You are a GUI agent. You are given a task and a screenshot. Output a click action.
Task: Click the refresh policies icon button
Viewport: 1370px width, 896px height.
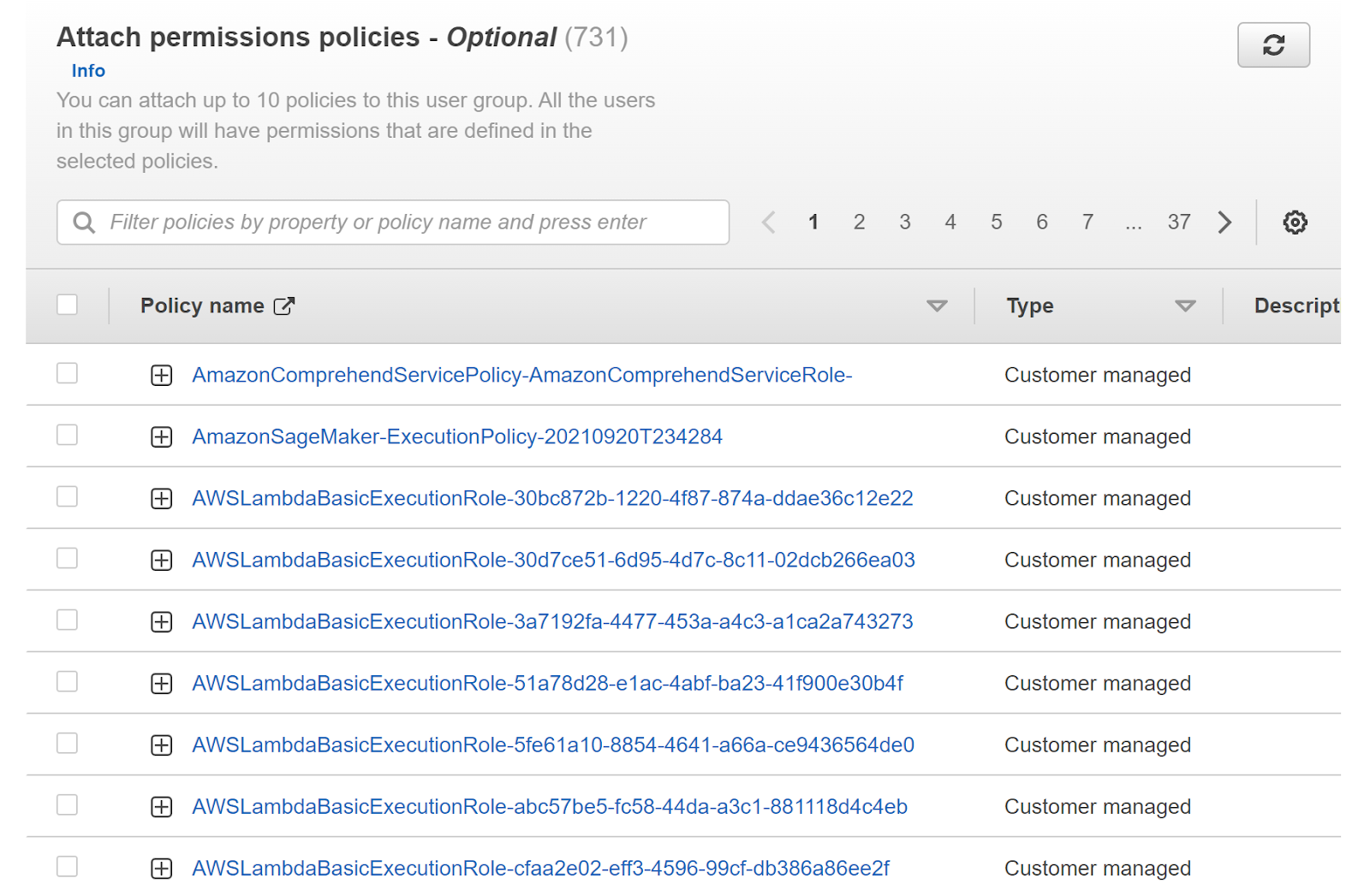tap(1272, 45)
